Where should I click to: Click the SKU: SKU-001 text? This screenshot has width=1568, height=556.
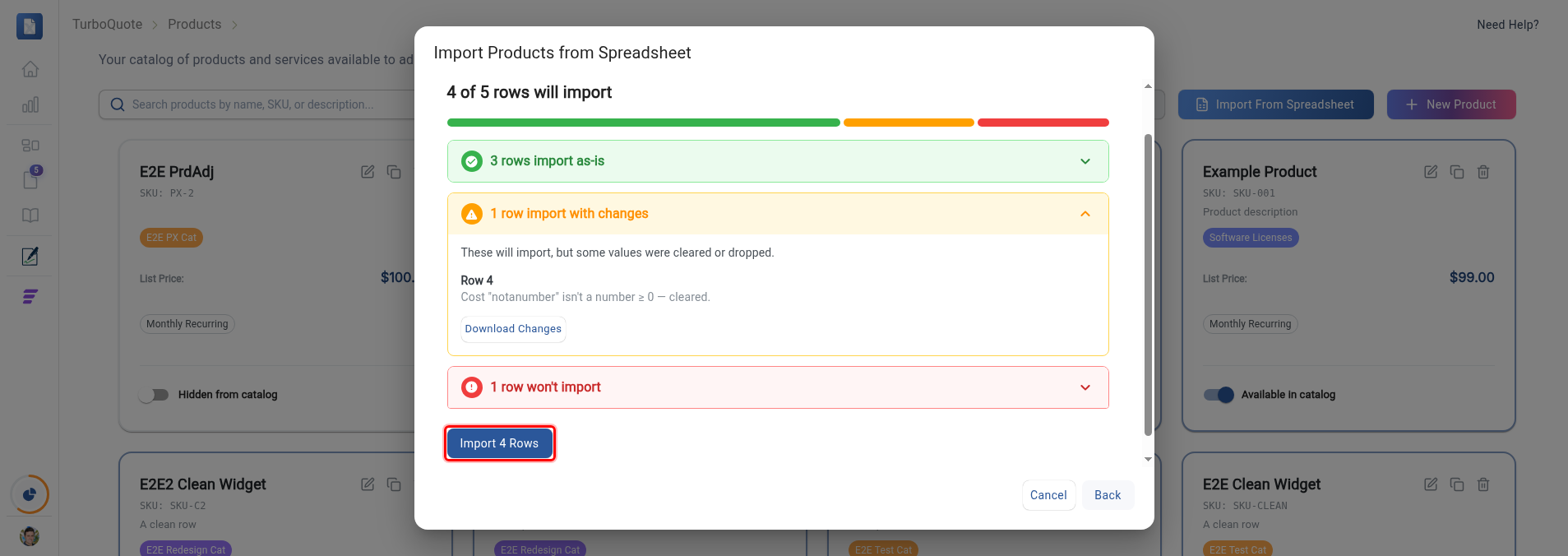pos(1239,193)
